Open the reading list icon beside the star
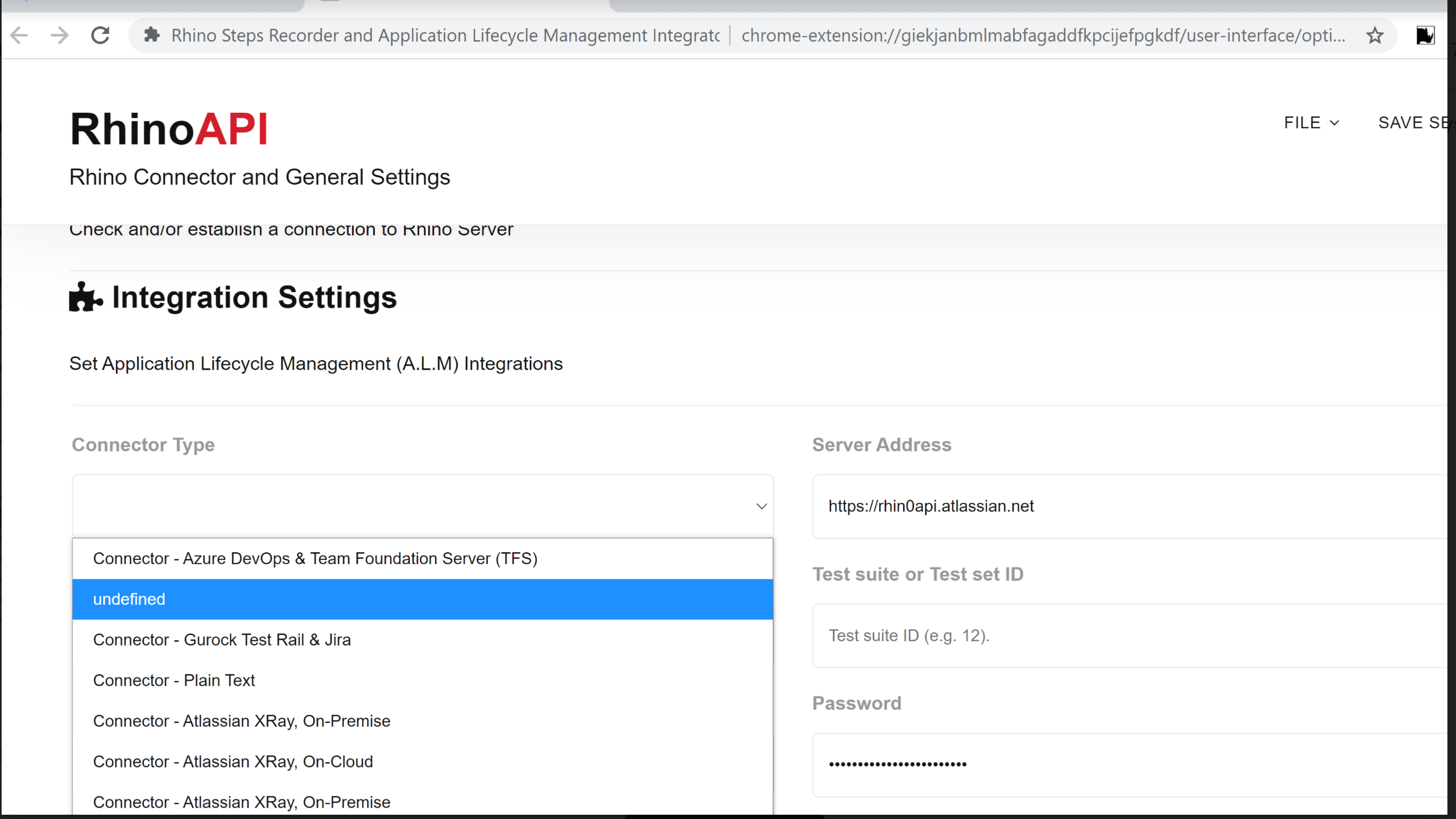Image resolution: width=1456 pixels, height=819 pixels. pos(1425,35)
